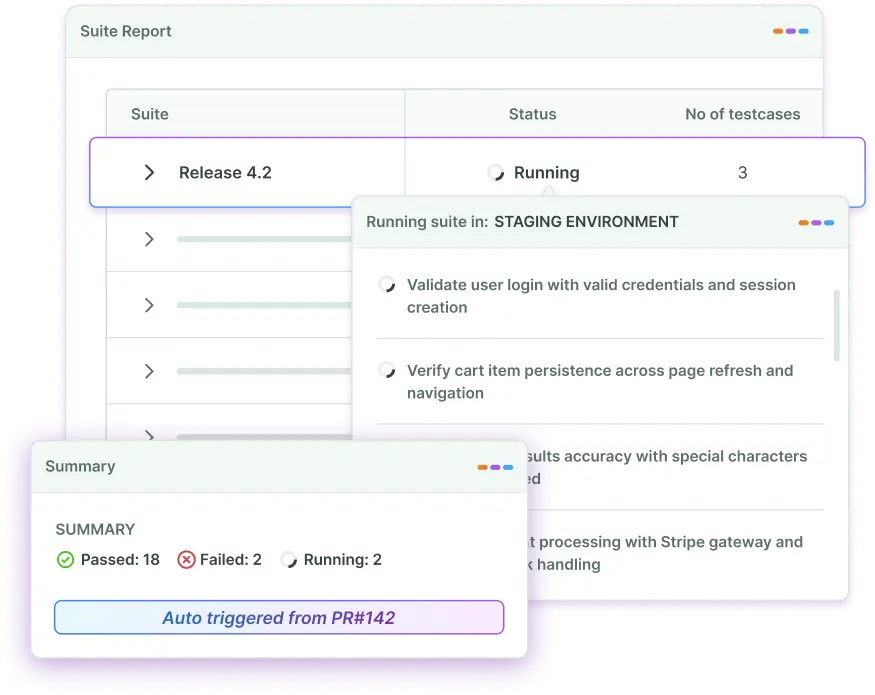Click the scrollbar in the staging test list
875x695 pixels.
(x=836, y=325)
